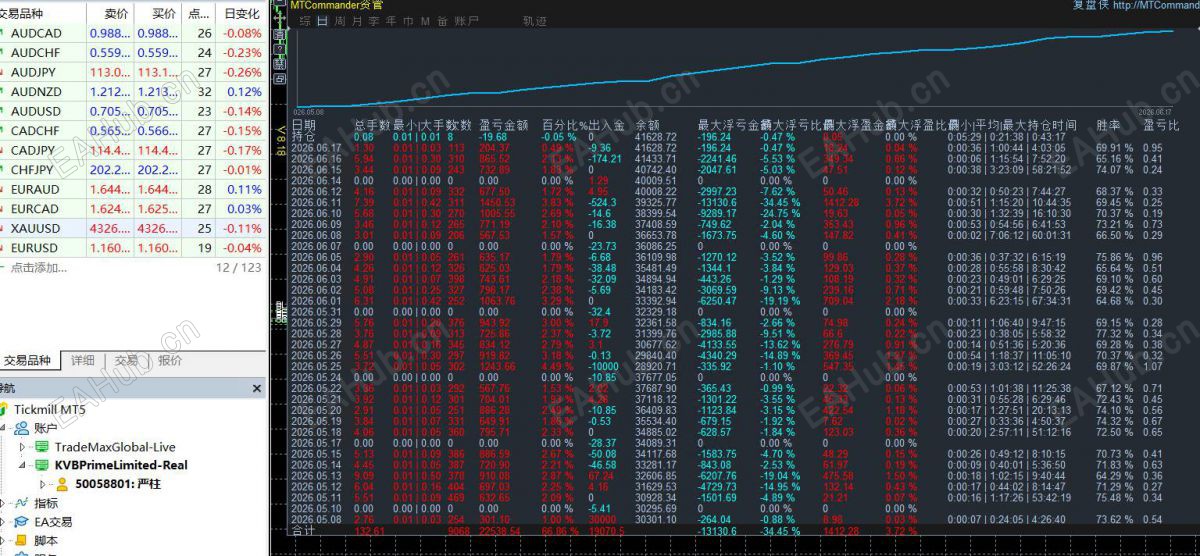Screen dimensions: 1200x556
Task: Select the AUDUSD symbol row
Action: click(132, 111)
